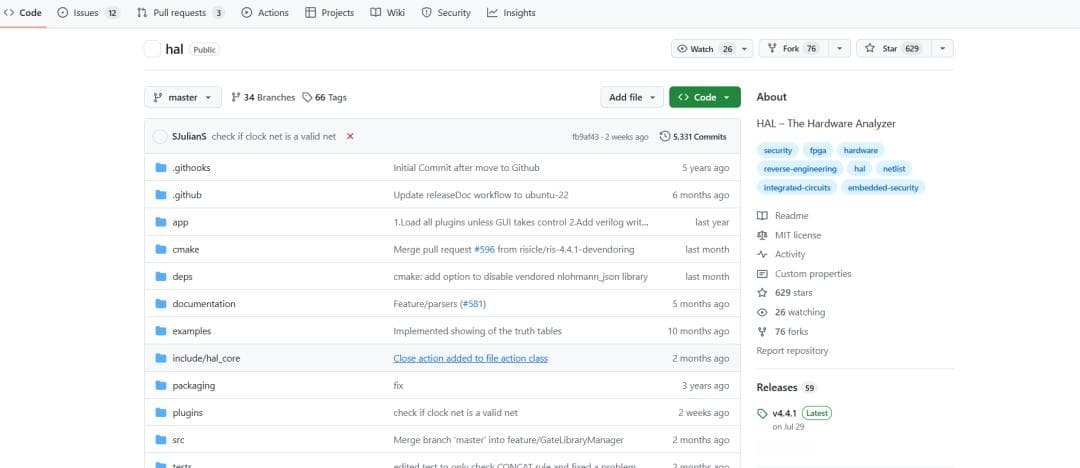Open the v4.4.1 Latest release
This screenshot has width=1080, height=468.
794,414
